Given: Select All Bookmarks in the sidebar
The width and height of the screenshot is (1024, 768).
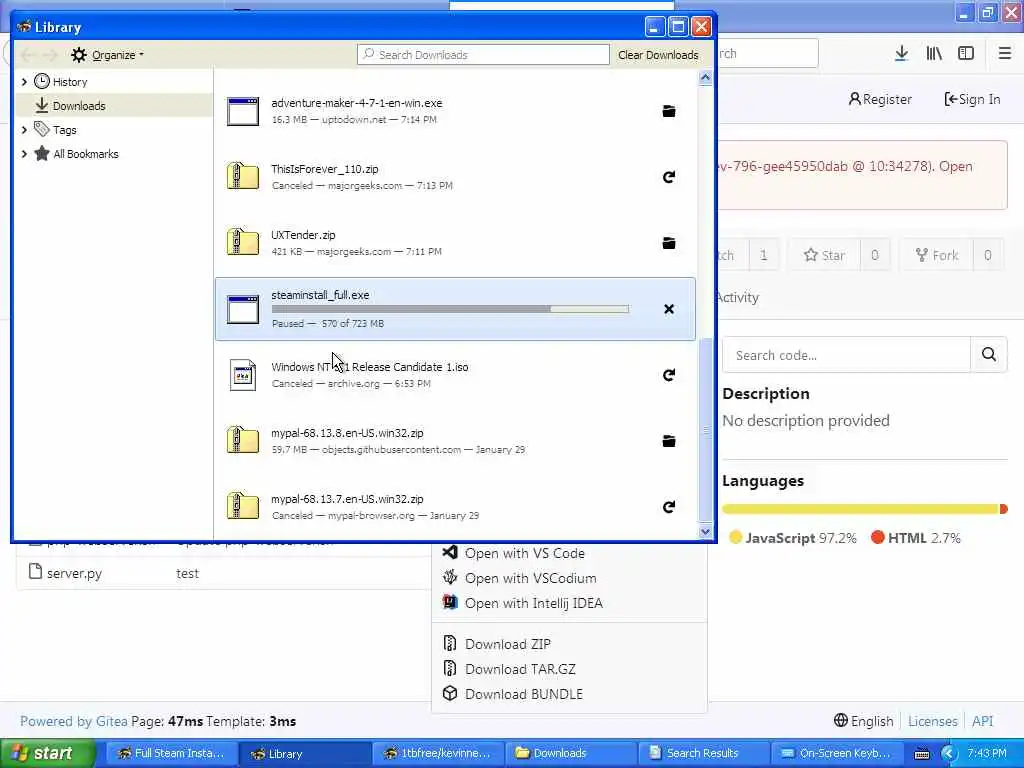Looking at the screenshot, I should click(x=85, y=154).
